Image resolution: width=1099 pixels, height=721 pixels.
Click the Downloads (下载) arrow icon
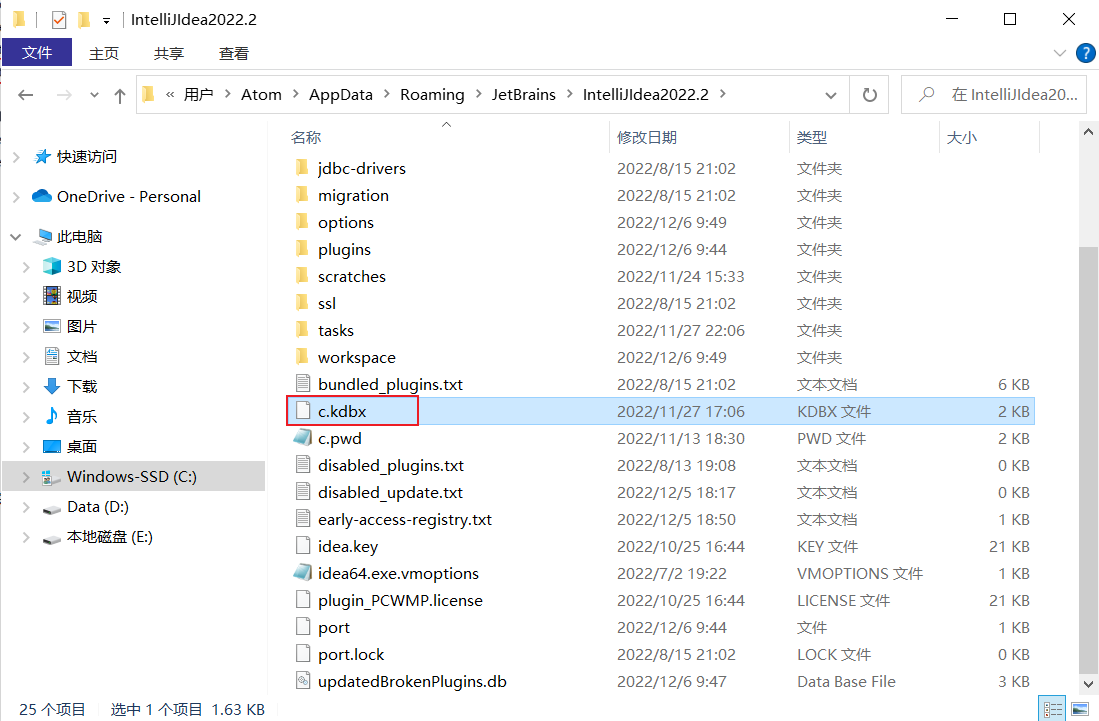pyautogui.click(x=52, y=386)
